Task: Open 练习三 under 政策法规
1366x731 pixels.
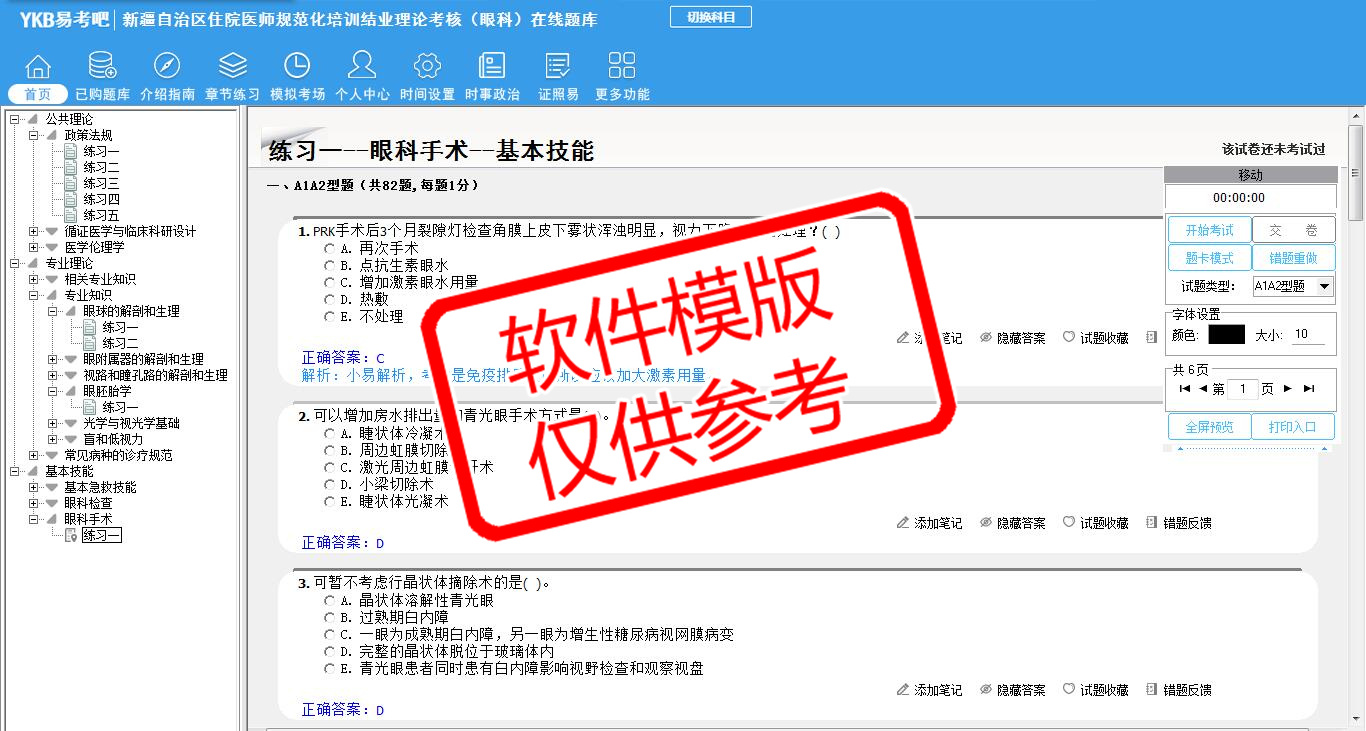Action: coord(101,183)
